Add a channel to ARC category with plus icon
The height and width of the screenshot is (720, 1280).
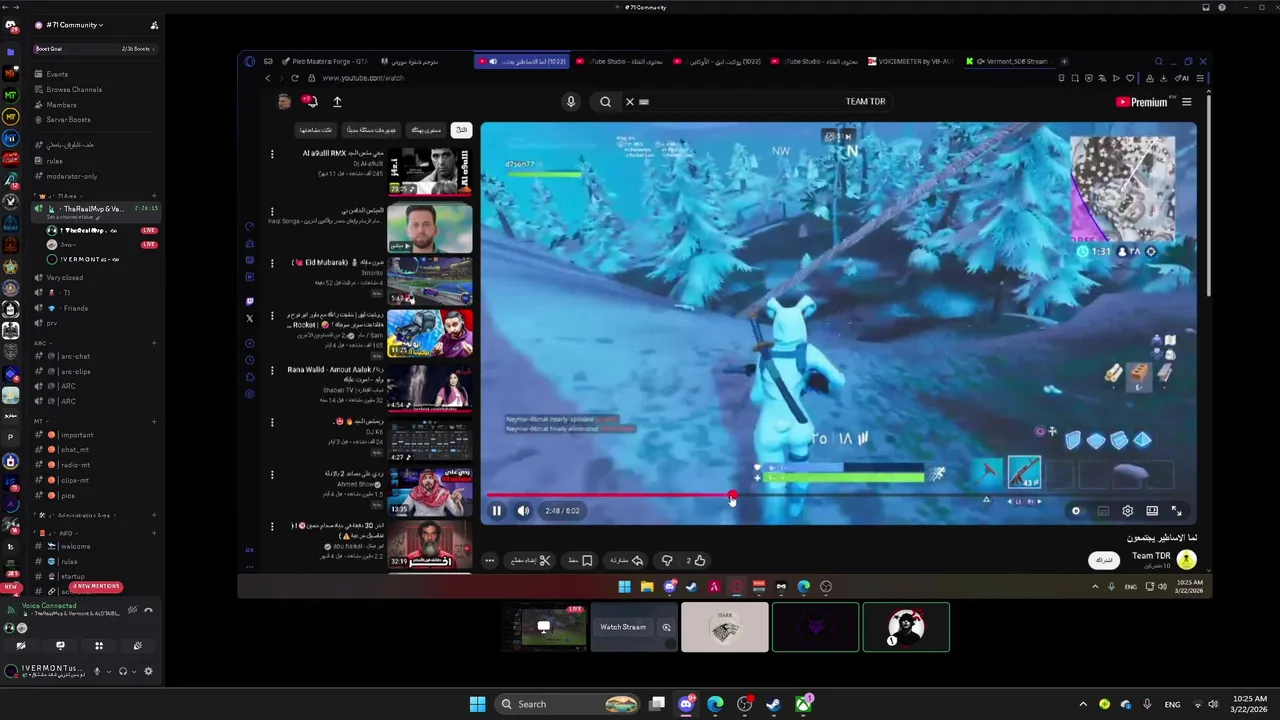154,343
